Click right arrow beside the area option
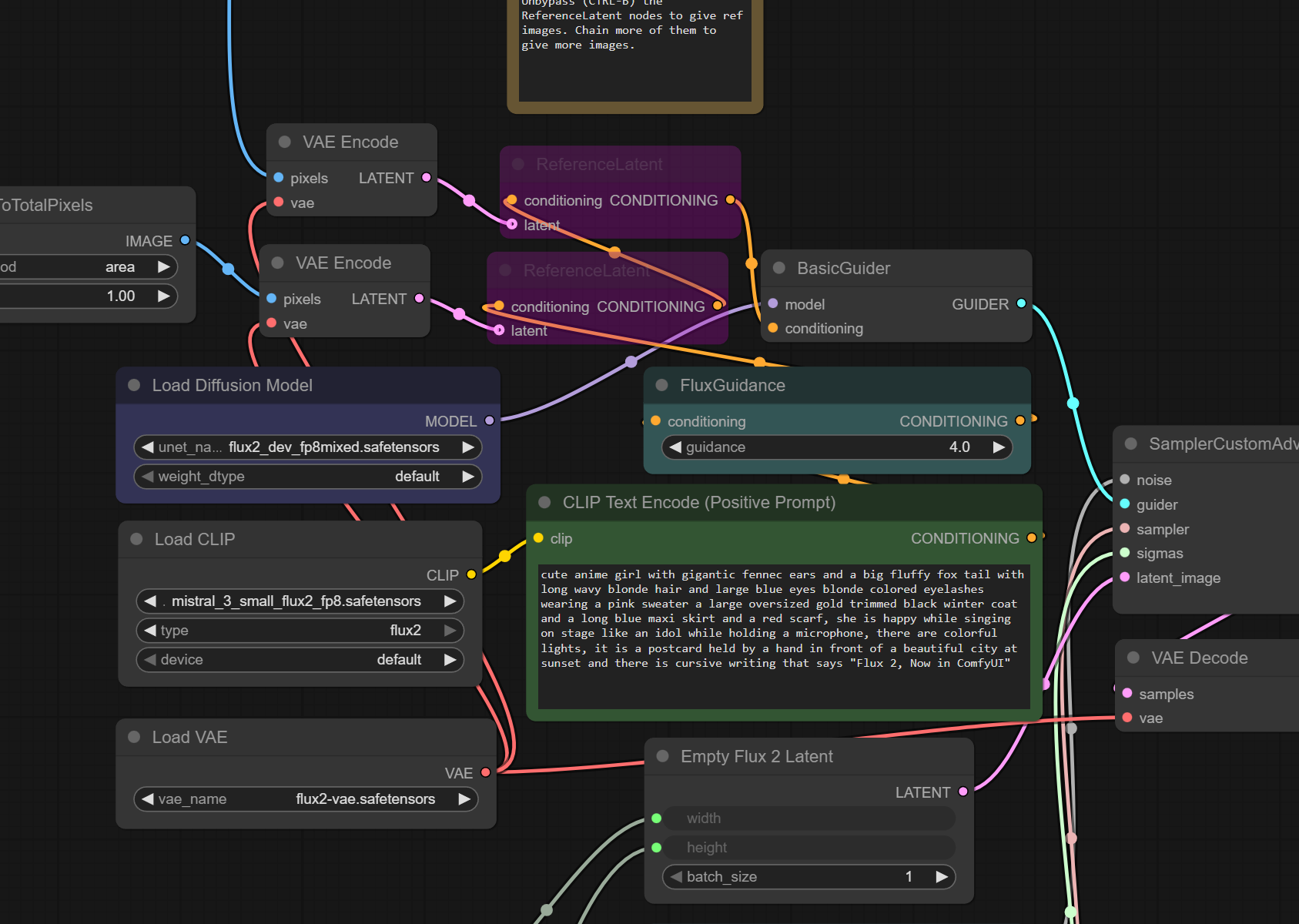 pos(163,266)
